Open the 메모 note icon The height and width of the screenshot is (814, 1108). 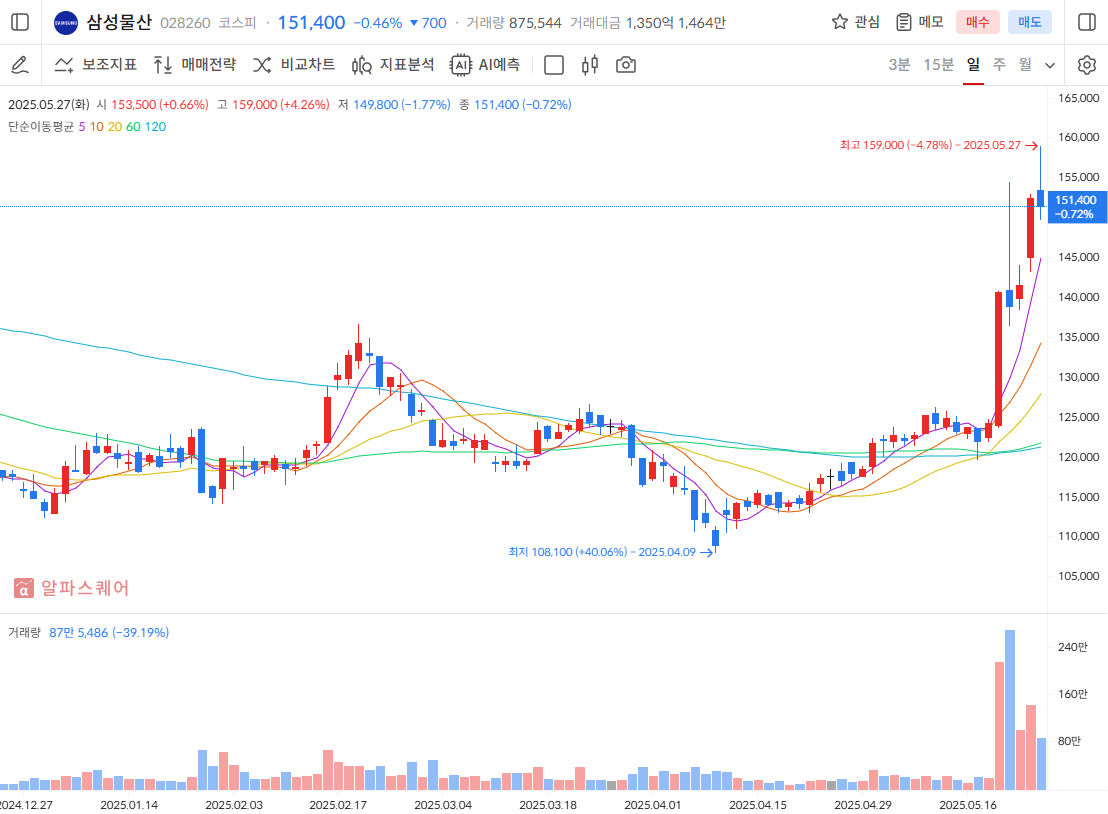coord(903,22)
